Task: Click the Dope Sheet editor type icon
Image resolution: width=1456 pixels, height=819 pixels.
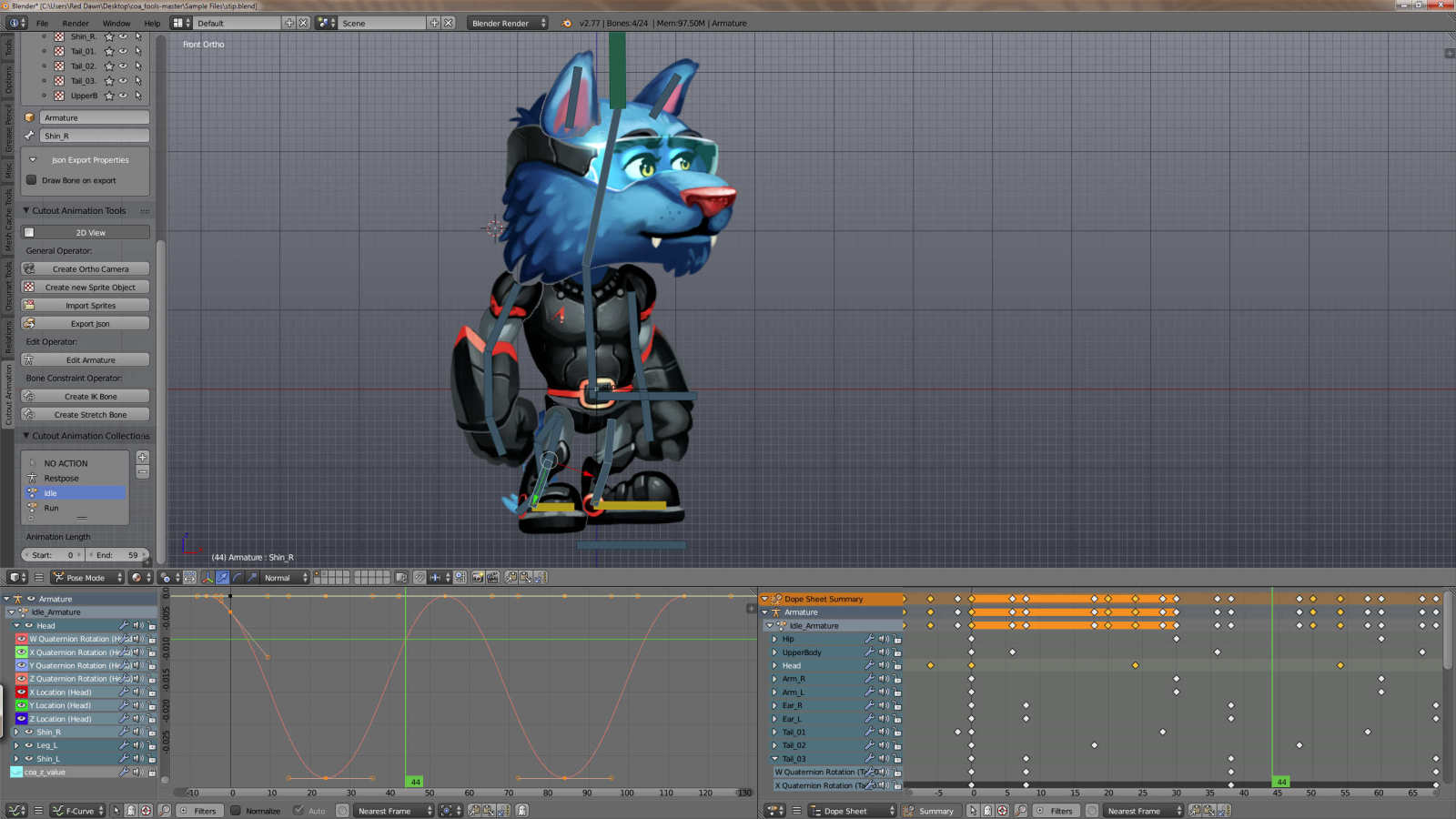Action: point(775,810)
